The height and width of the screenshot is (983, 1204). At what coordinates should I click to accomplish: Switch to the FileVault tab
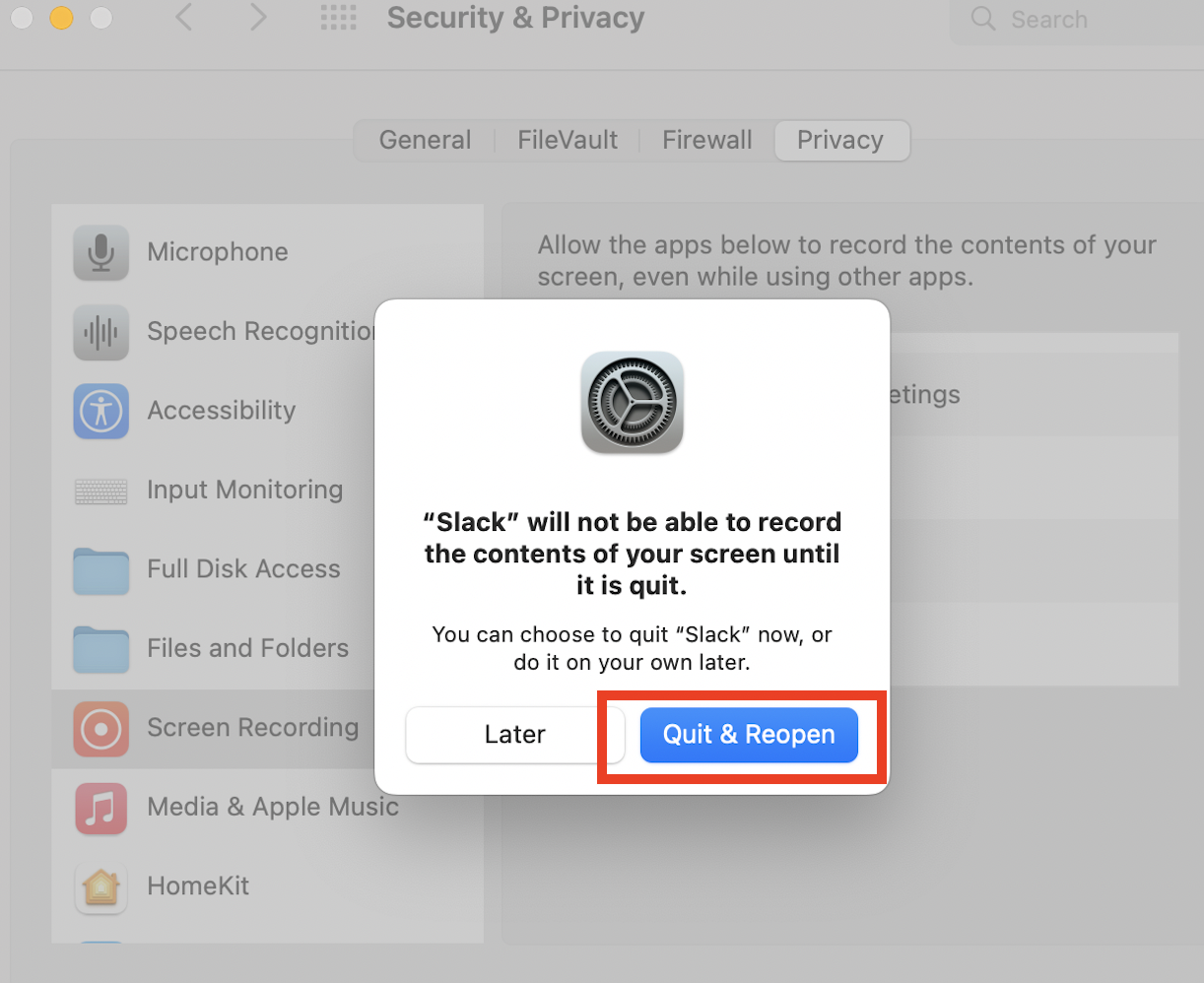click(x=568, y=141)
